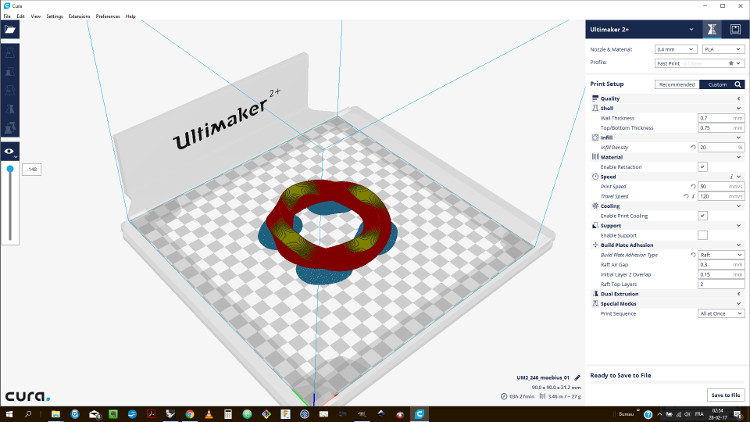Expand the Quality settings category
Screen dimensions: 750x422
[667, 98]
